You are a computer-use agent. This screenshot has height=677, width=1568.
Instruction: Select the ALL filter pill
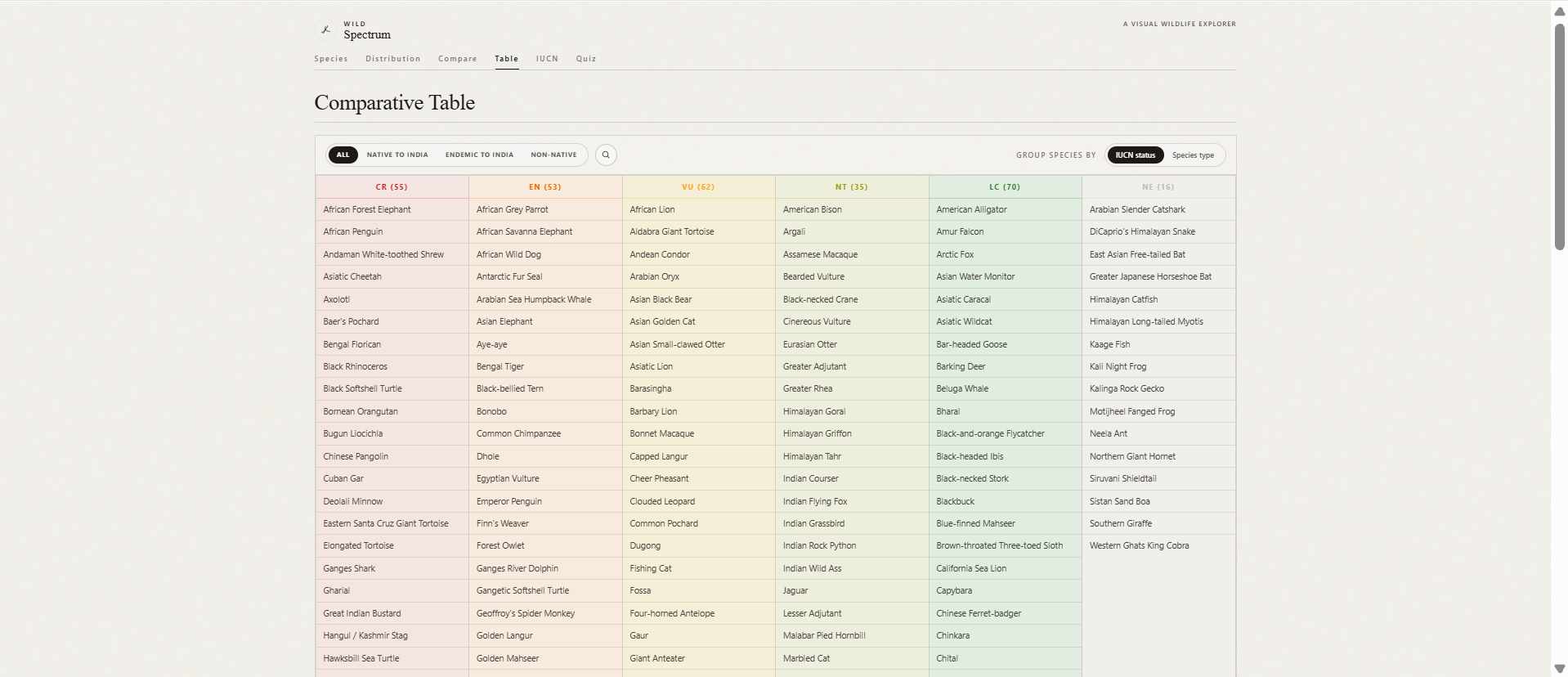343,155
